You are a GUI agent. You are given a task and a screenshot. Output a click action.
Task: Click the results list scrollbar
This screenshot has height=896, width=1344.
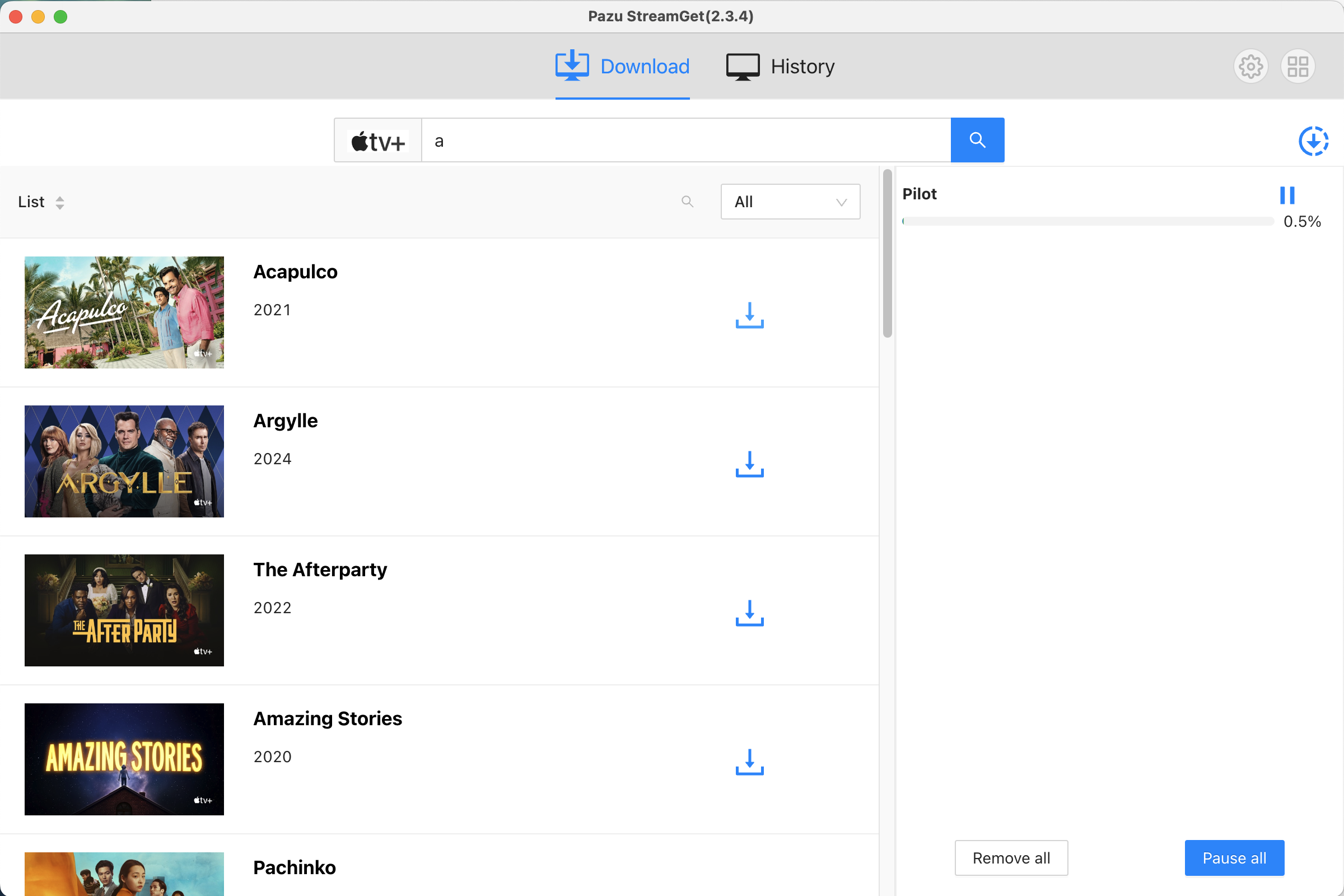point(888,254)
